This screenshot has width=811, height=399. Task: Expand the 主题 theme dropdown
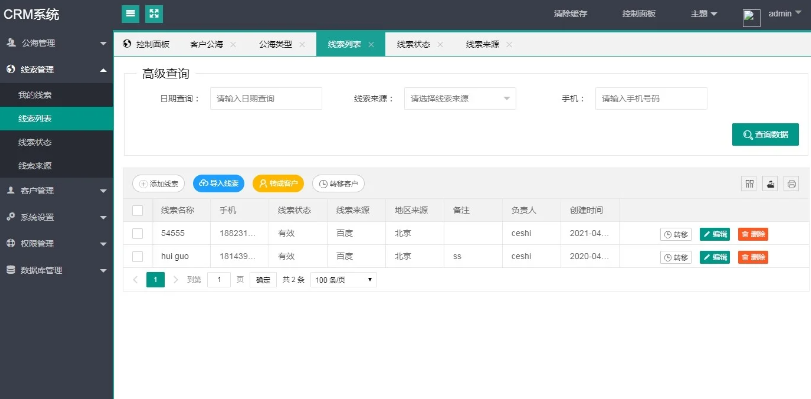[704, 14]
